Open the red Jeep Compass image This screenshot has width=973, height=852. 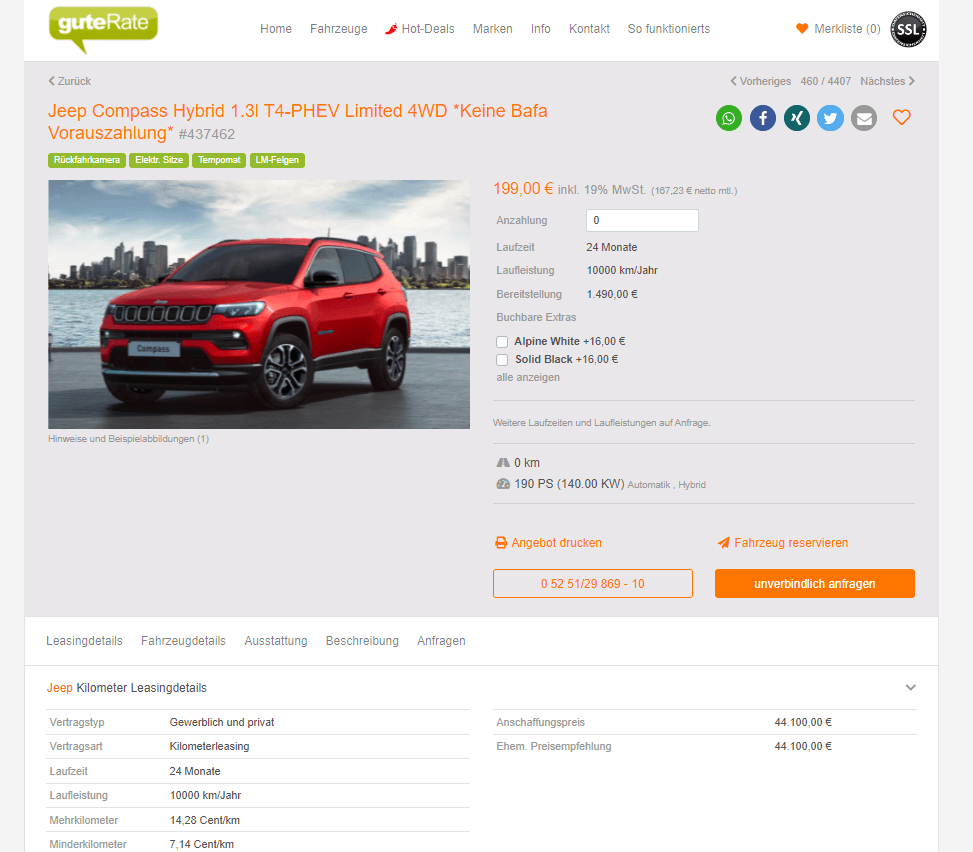click(259, 304)
